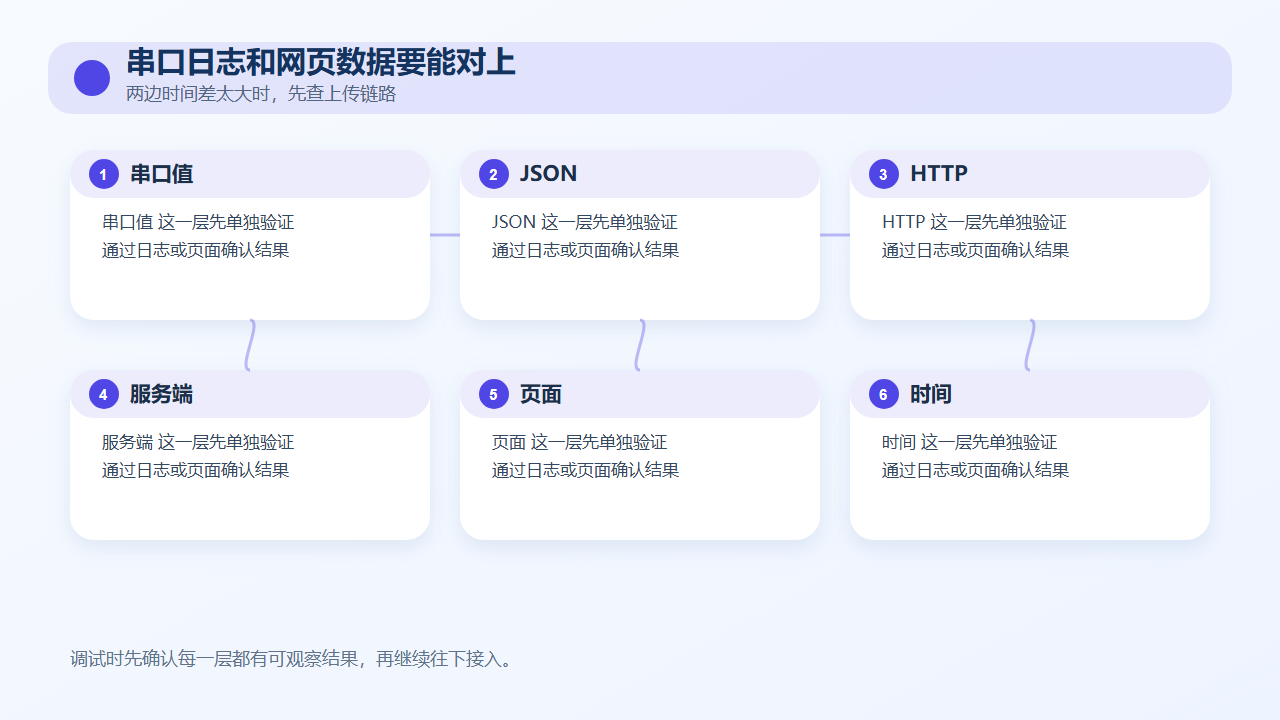The image size is (1280, 720).
Task: Click the line 服务端 这一层先单独验证
Action: tap(198, 442)
